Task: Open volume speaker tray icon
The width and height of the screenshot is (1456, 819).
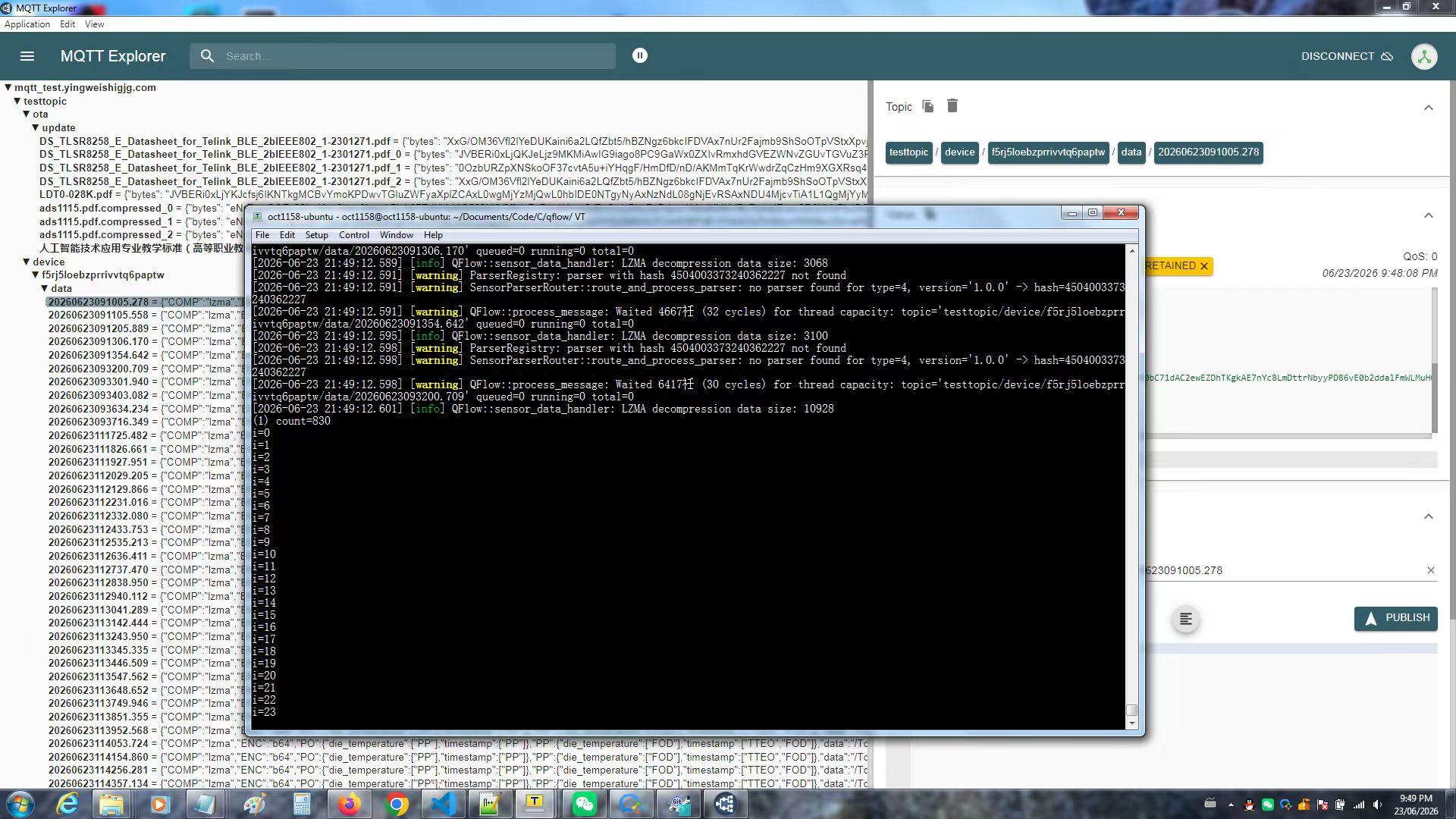Action: click(1377, 805)
